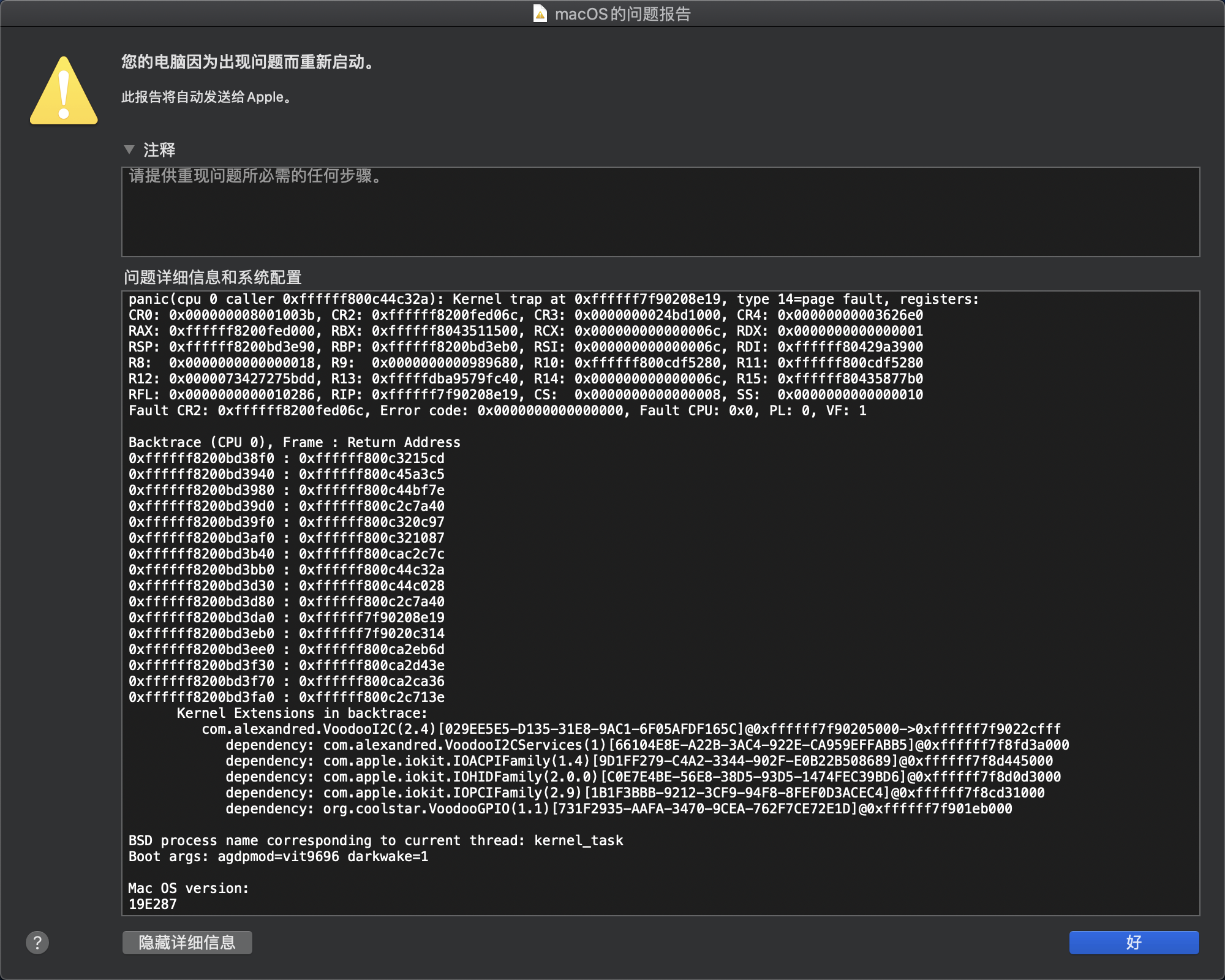Click backtrace row 0xffffff8200bd3d80
1225x980 pixels.
click(x=287, y=601)
